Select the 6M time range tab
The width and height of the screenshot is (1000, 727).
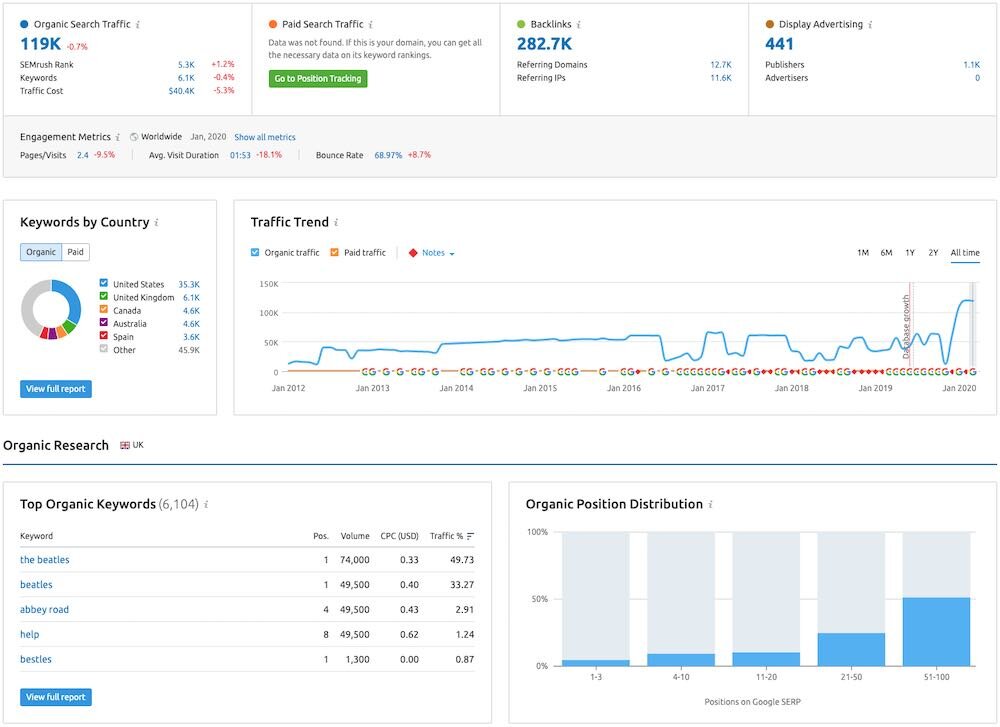point(885,252)
